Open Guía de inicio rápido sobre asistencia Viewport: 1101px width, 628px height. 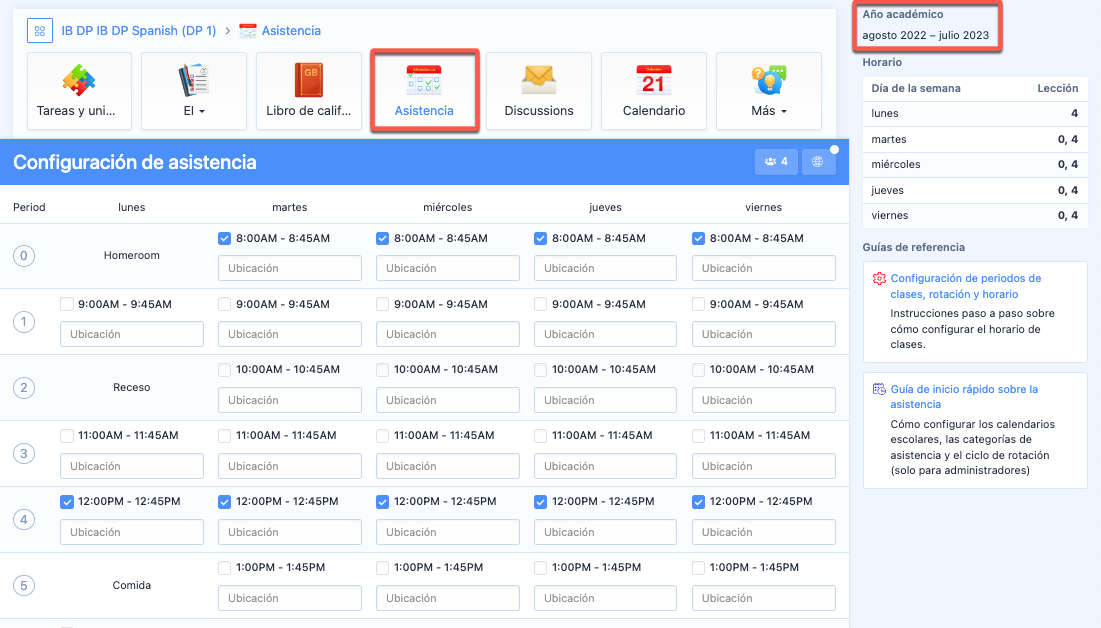pyautogui.click(x=964, y=397)
